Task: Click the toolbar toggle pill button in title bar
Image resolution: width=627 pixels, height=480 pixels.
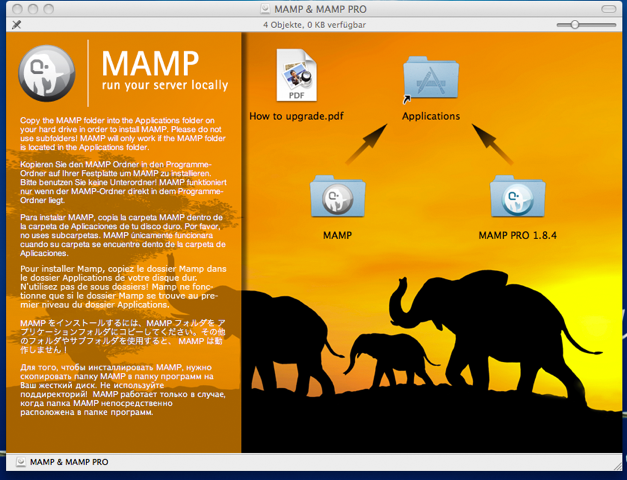Action: pyautogui.click(x=609, y=9)
